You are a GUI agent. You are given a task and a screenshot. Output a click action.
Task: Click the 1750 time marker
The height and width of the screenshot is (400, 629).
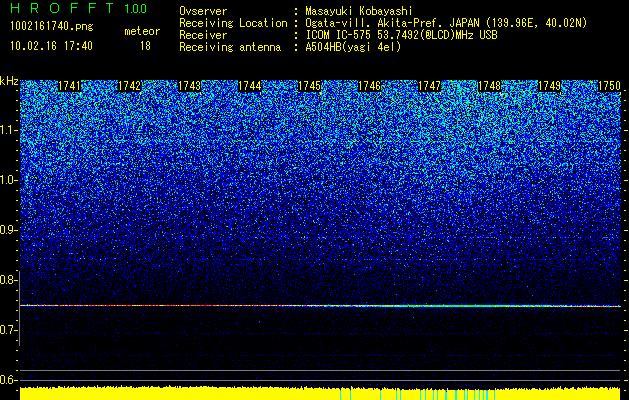click(x=609, y=86)
